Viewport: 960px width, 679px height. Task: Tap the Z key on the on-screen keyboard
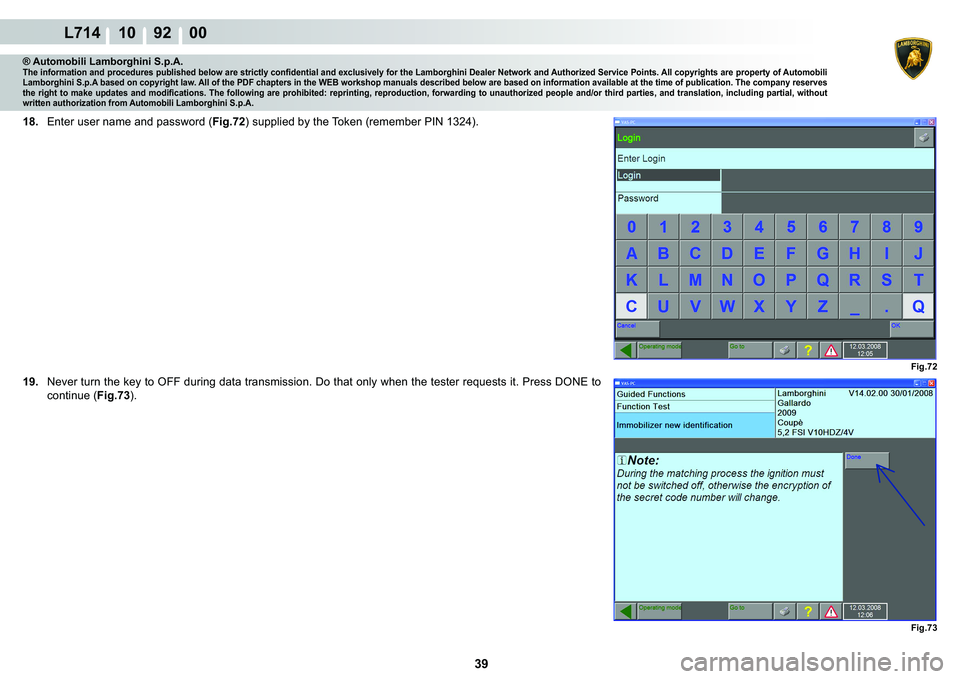tap(823, 306)
